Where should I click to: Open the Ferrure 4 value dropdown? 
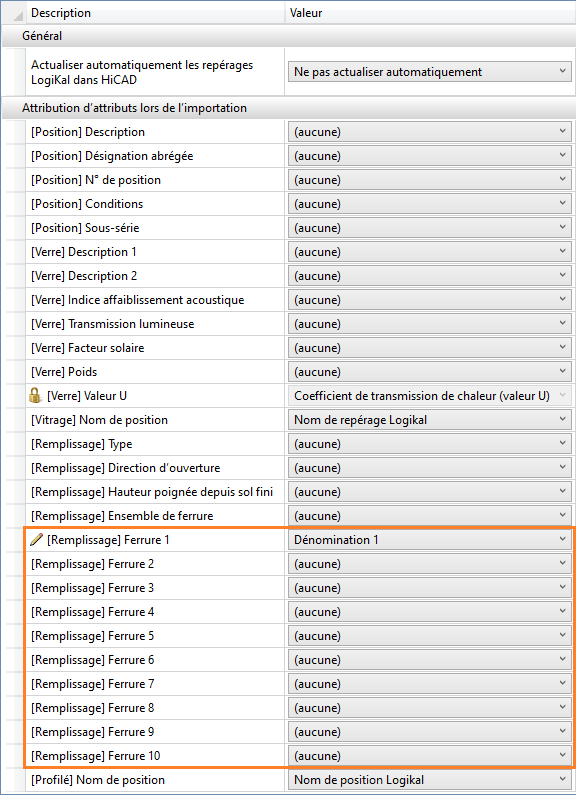(x=429, y=612)
